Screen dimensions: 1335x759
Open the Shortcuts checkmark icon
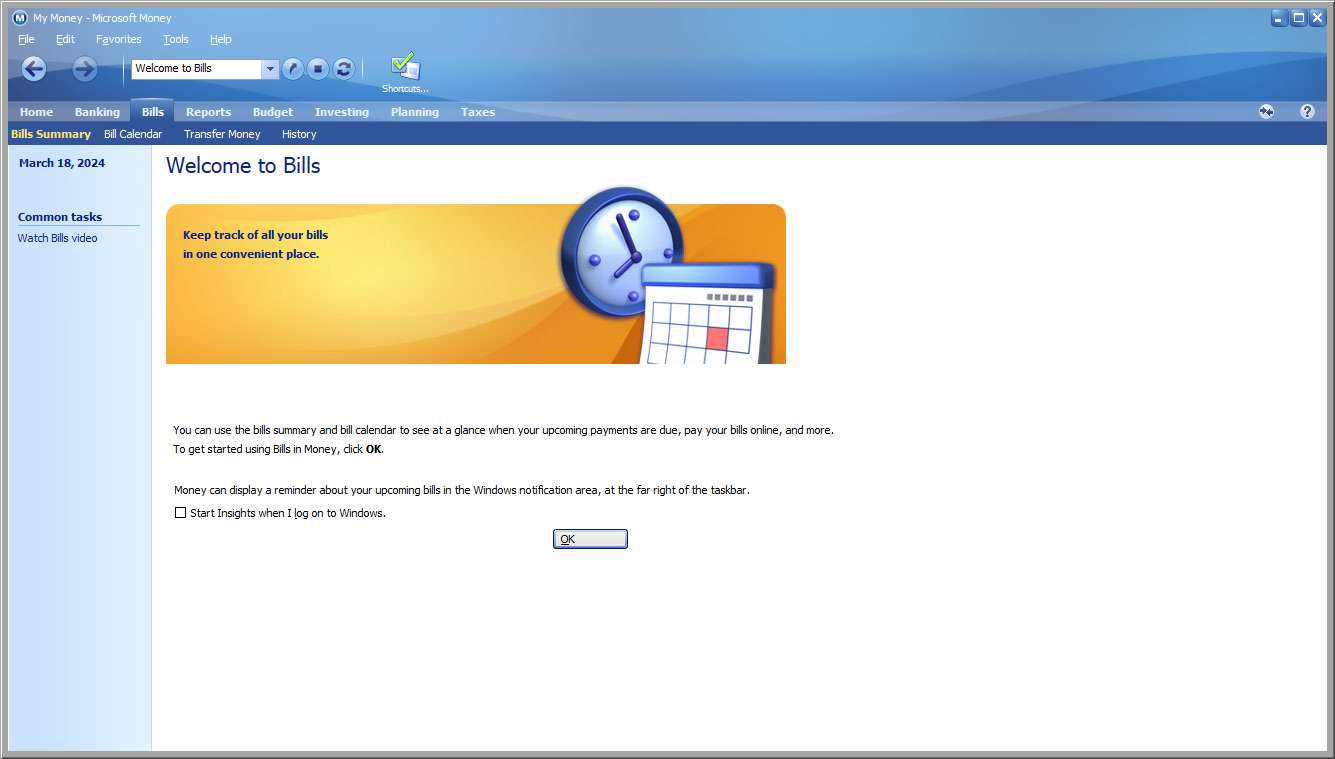coord(405,72)
